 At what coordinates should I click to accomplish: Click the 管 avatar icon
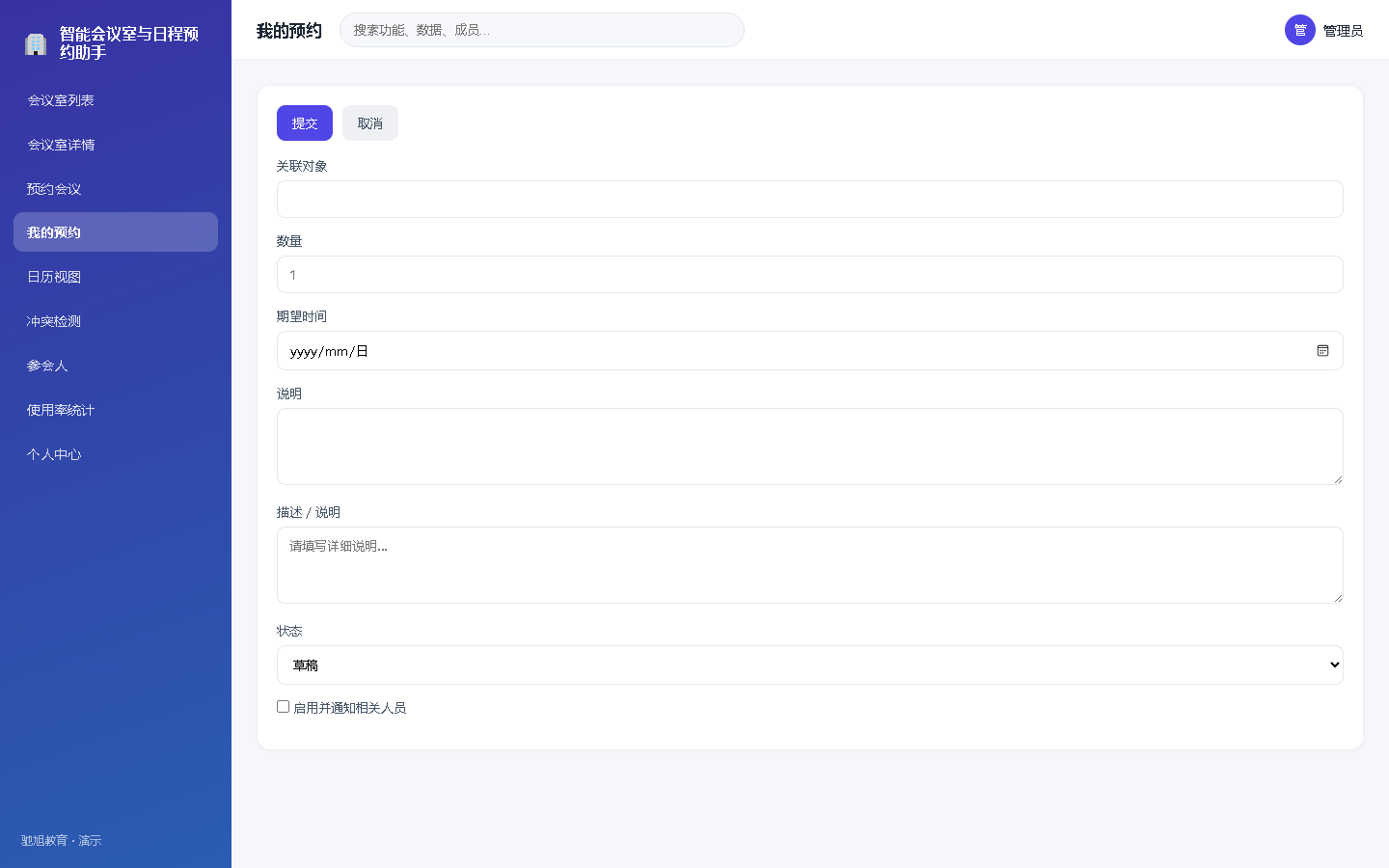(x=1299, y=30)
